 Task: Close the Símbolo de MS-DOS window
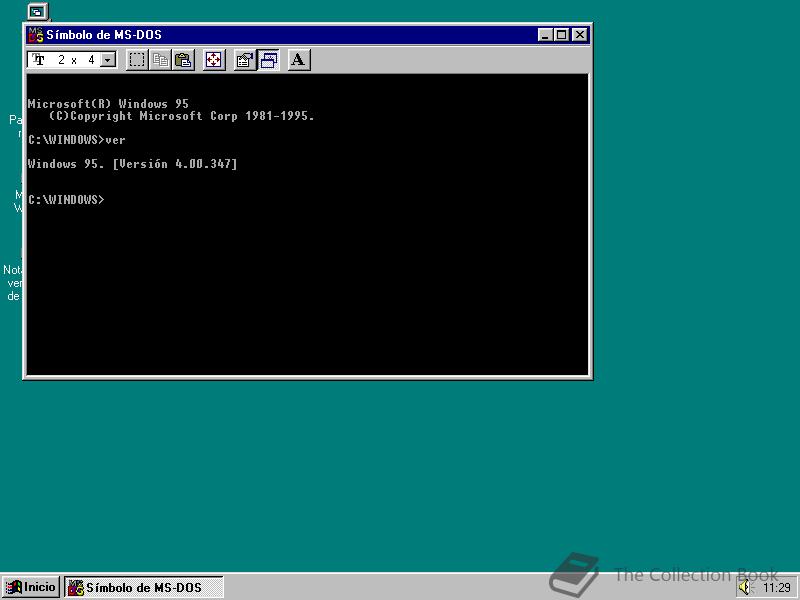[580, 35]
